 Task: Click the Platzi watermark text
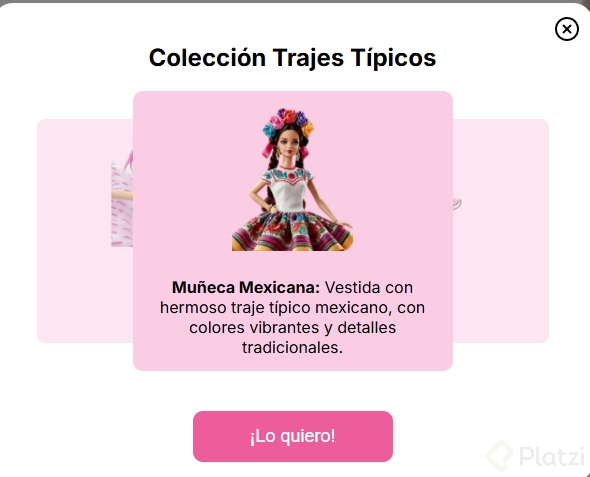[x=552, y=456]
